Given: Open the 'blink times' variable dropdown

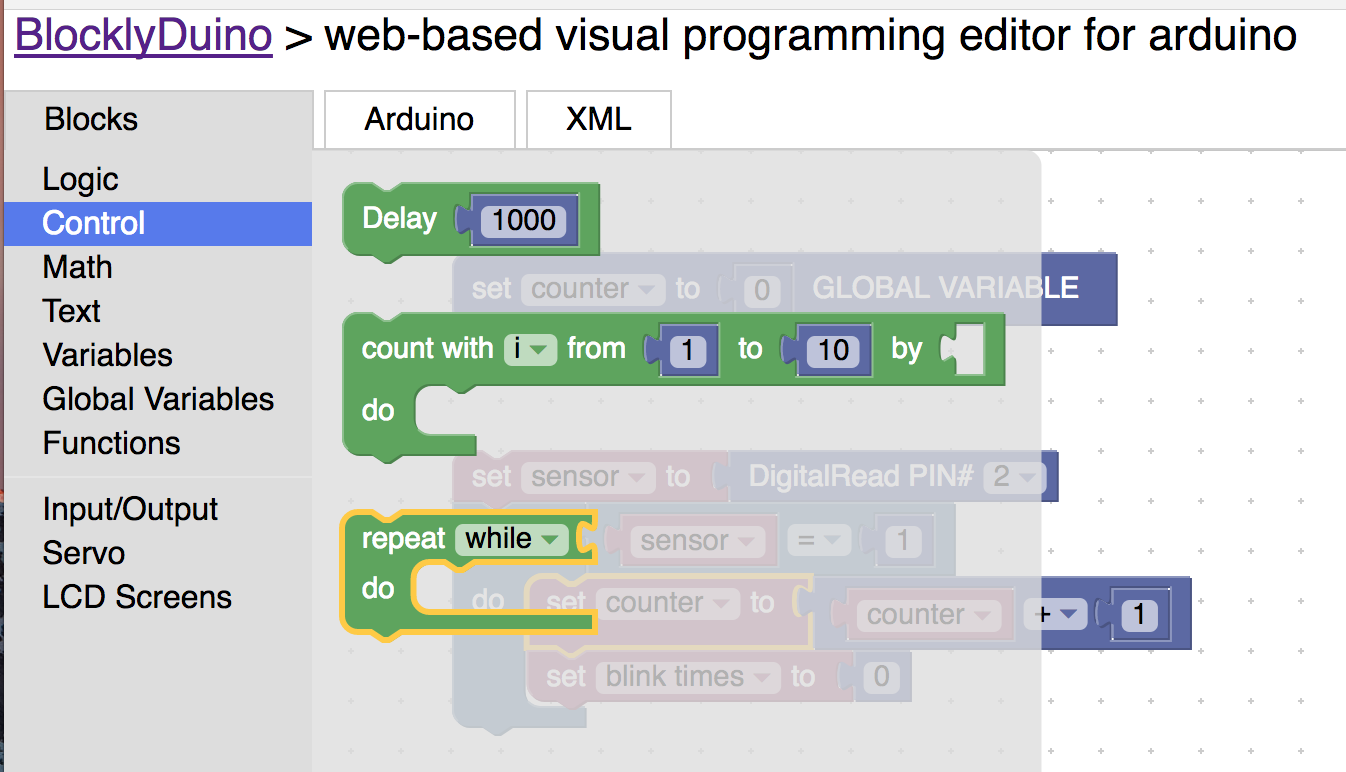Looking at the screenshot, I should tap(689, 677).
